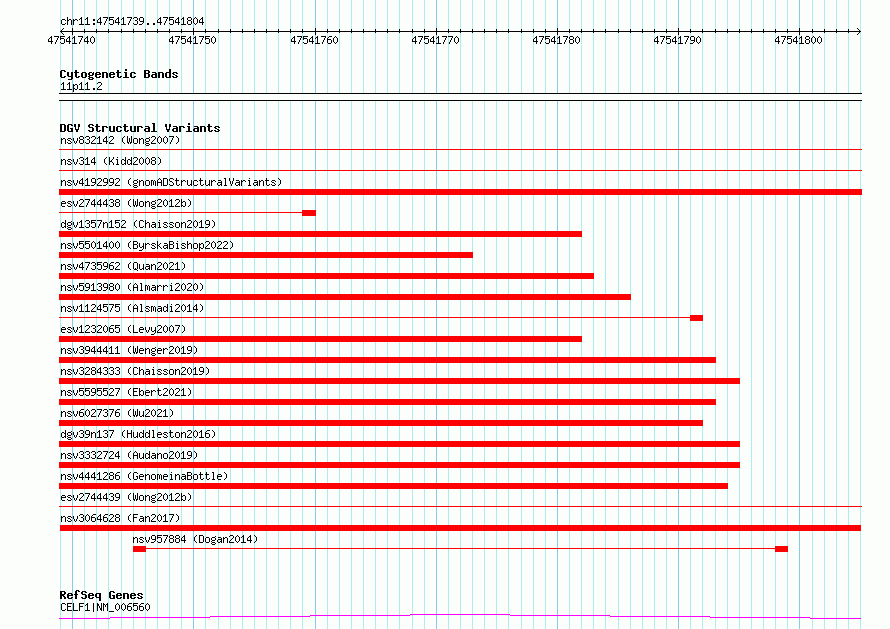Image resolution: width=890 pixels, height=629 pixels.
Task: Click the CELF1|NM_006560 gene label
Action: [x=105, y=607]
